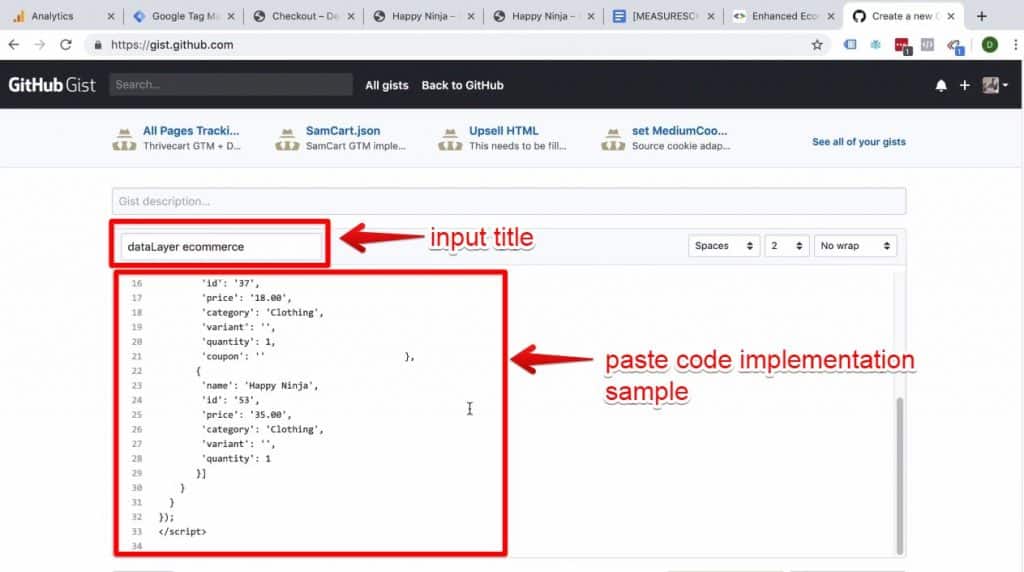Open the GitHub user avatar menu
The image size is (1024, 572).
[x=995, y=85]
